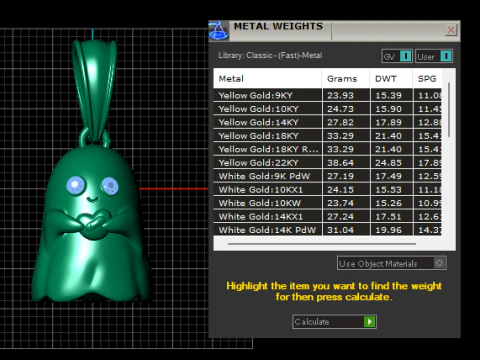Click the 17.89 DWT value
This screenshot has height=360, width=480.
[x=388, y=122]
